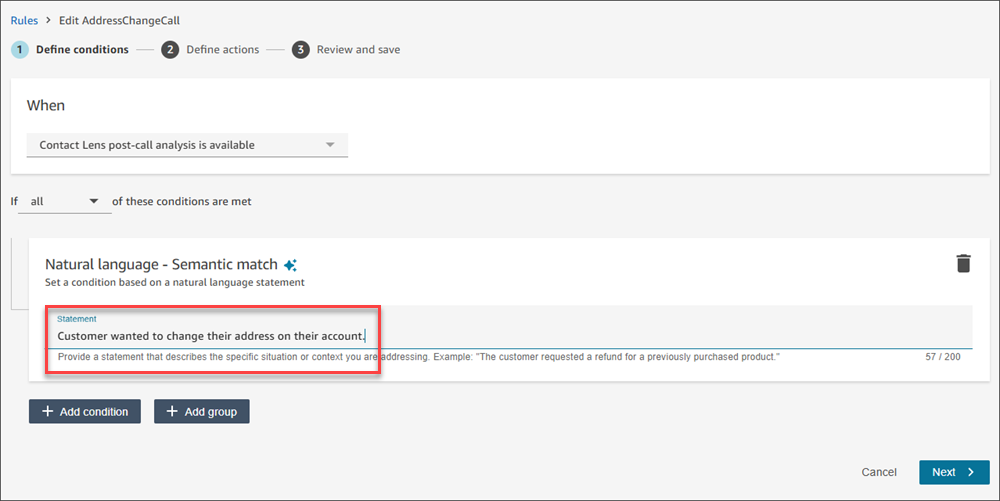Screen dimensions: 1000x501
Task: Focus the Statement text input field
Action: coord(500,337)
